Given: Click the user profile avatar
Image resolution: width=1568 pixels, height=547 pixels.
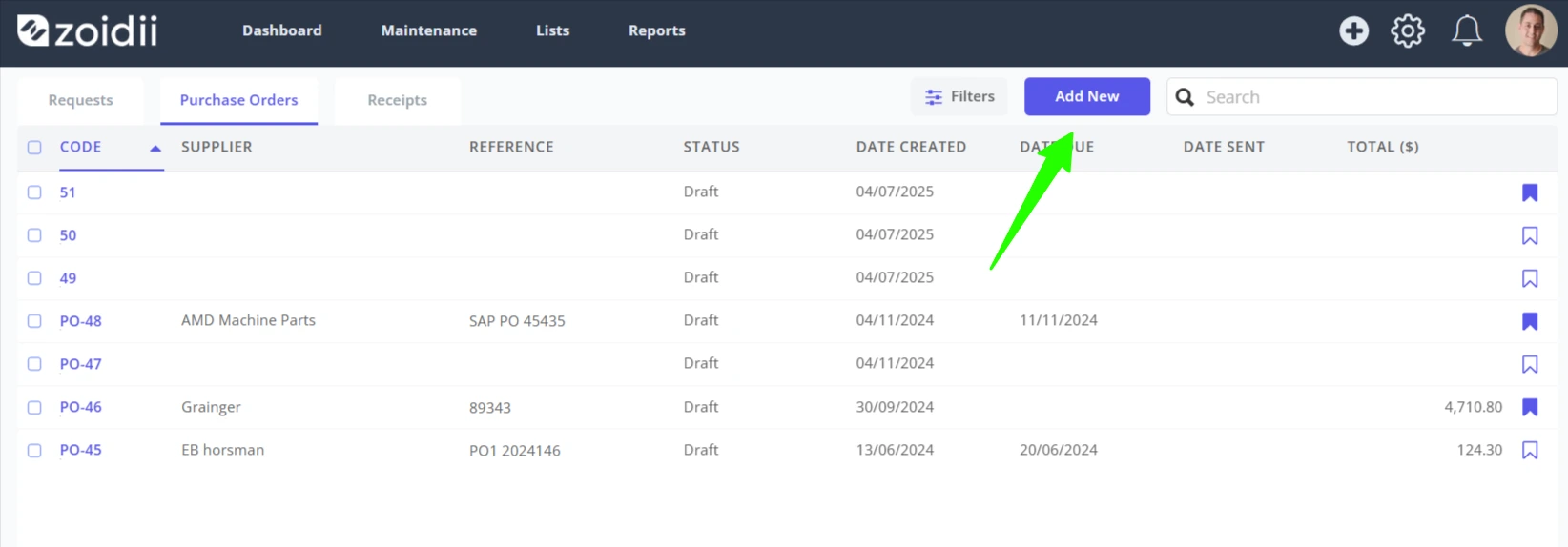Looking at the screenshot, I should (1530, 30).
